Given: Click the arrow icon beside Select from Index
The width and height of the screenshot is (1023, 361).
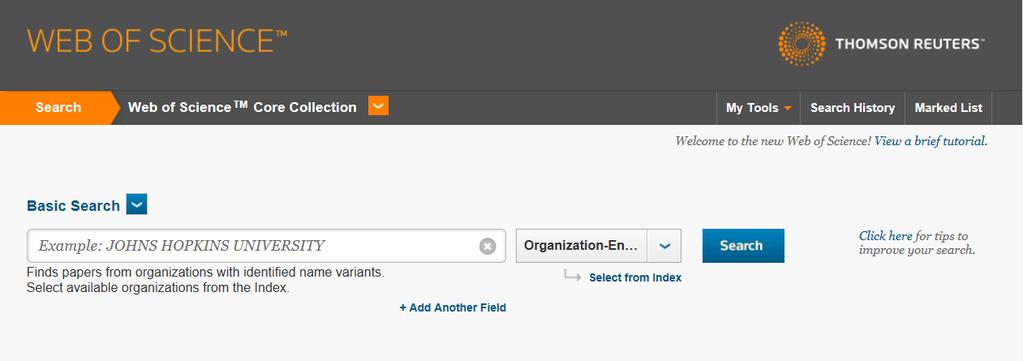Looking at the screenshot, I should [572, 277].
